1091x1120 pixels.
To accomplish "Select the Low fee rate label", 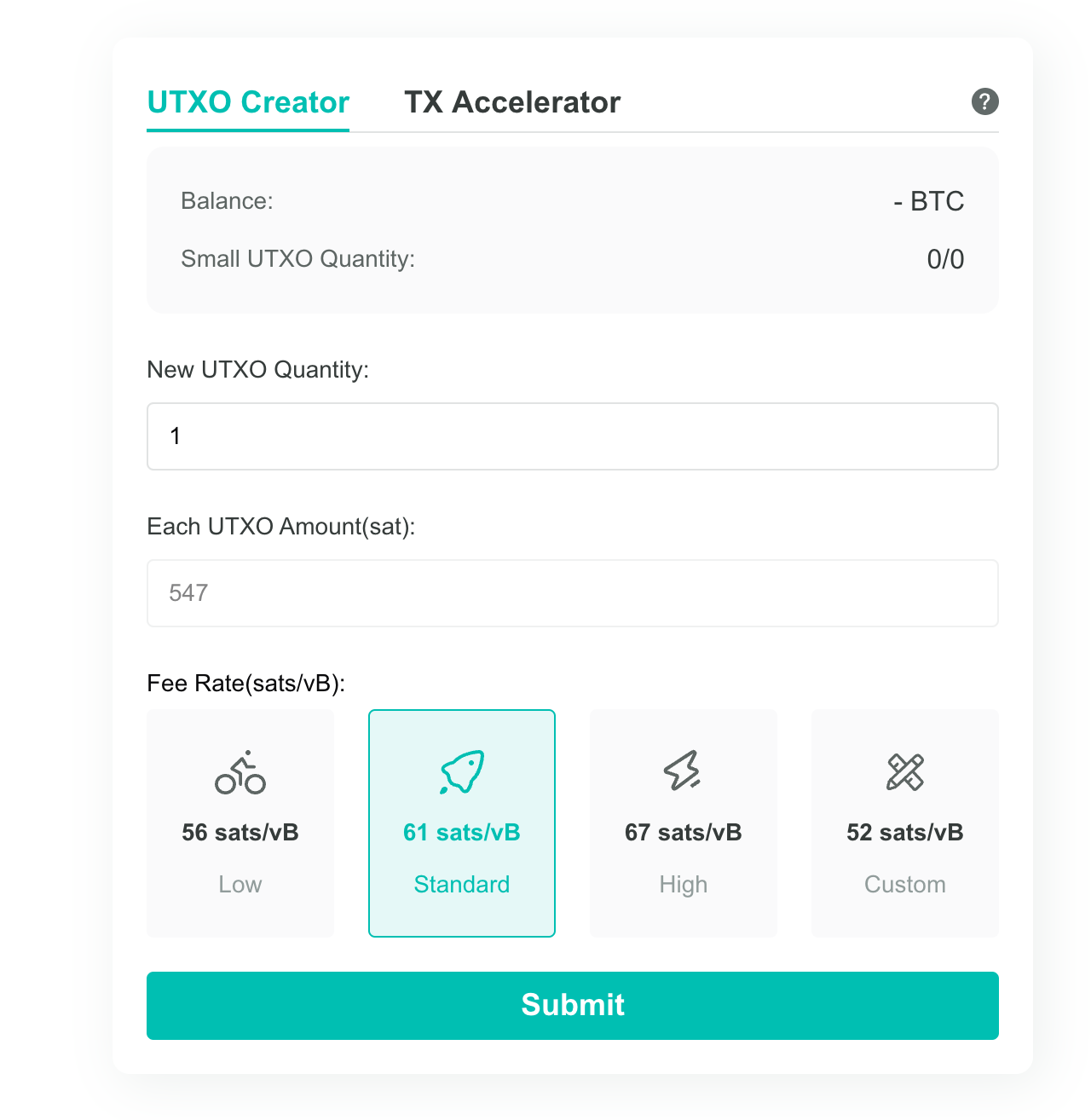I will click(x=240, y=885).
